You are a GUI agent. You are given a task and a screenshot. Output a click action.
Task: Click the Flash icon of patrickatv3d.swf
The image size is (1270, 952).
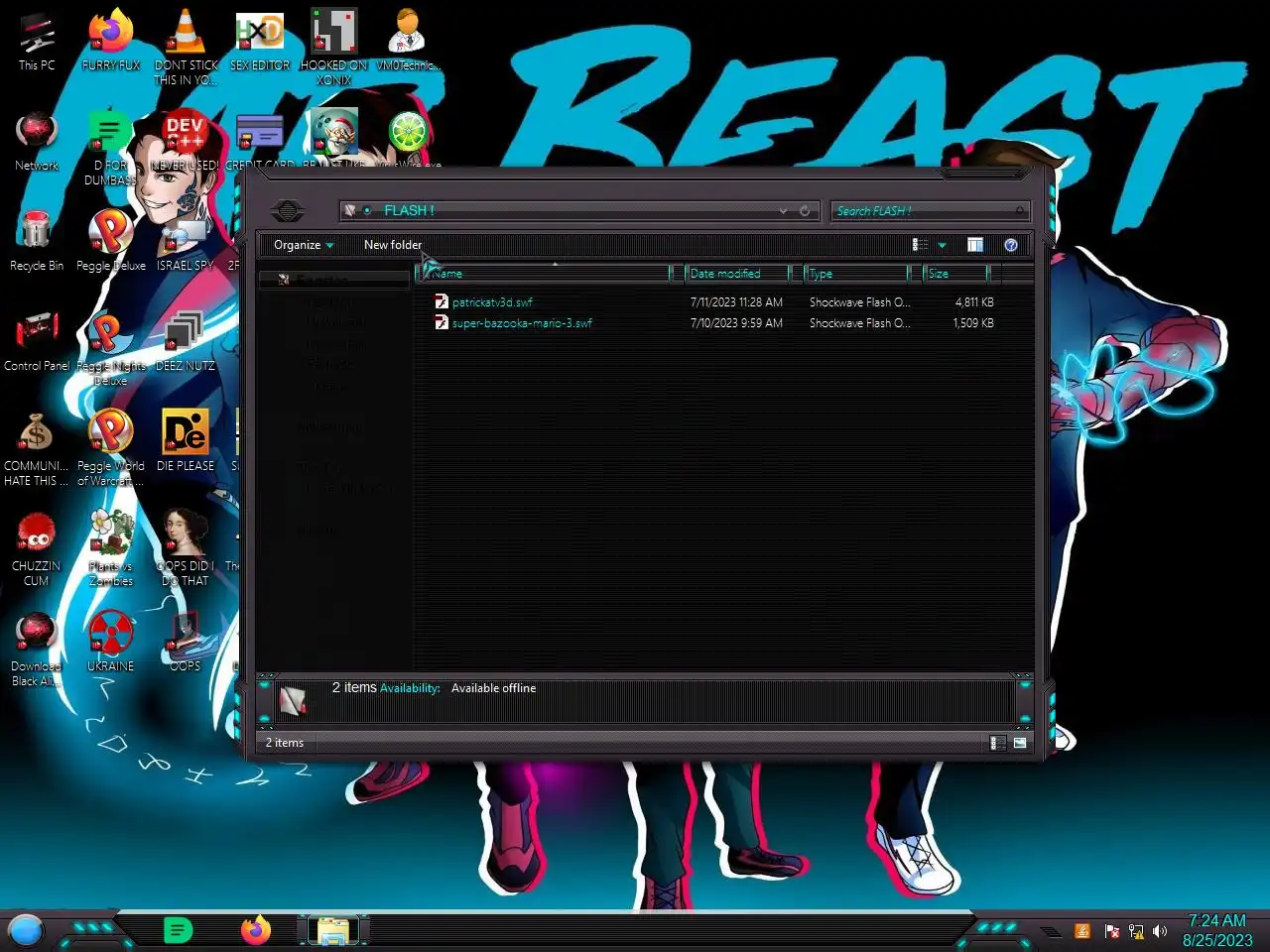pyautogui.click(x=442, y=301)
